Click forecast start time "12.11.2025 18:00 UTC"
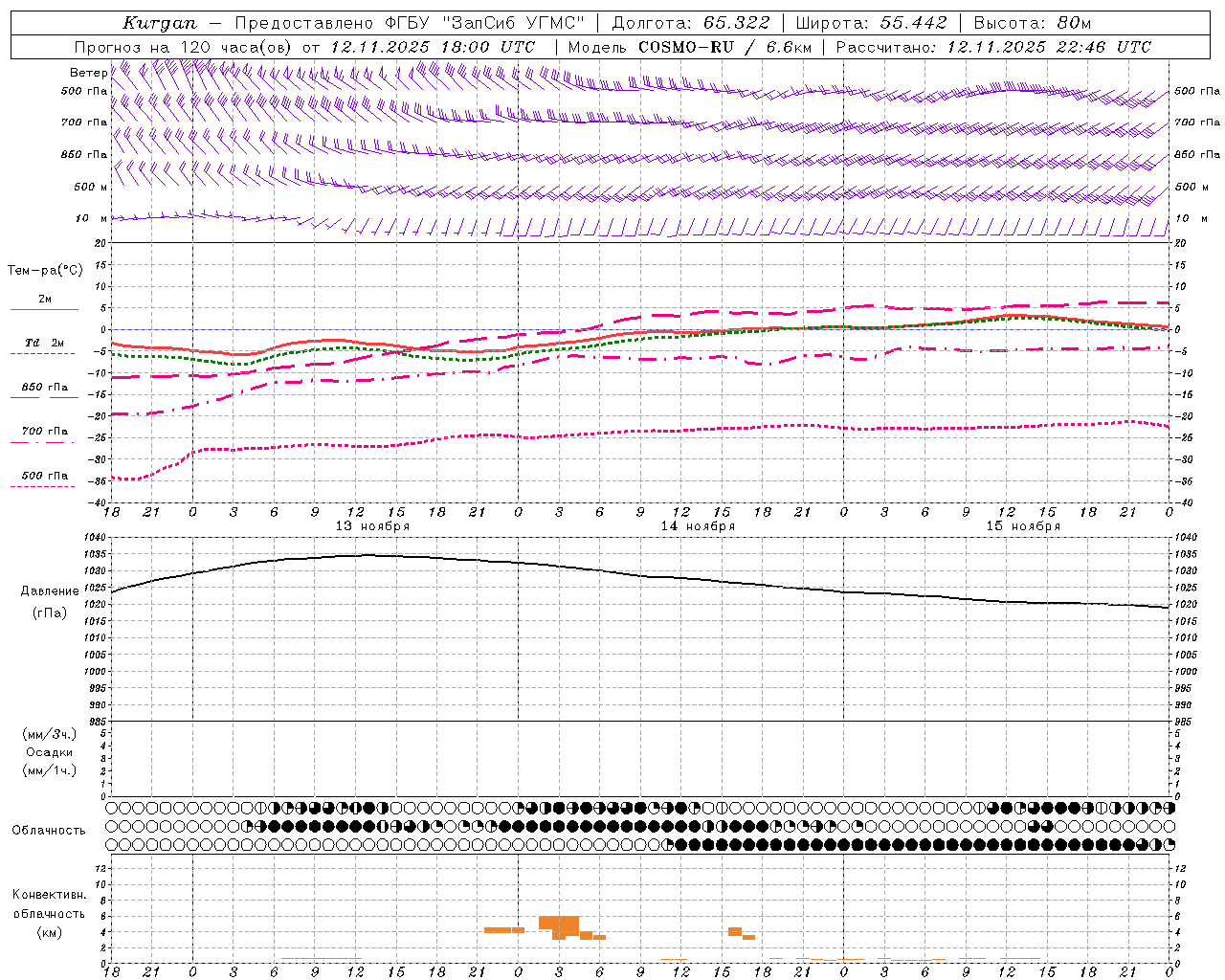This screenshot has height=980, width=1225. [433, 47]
